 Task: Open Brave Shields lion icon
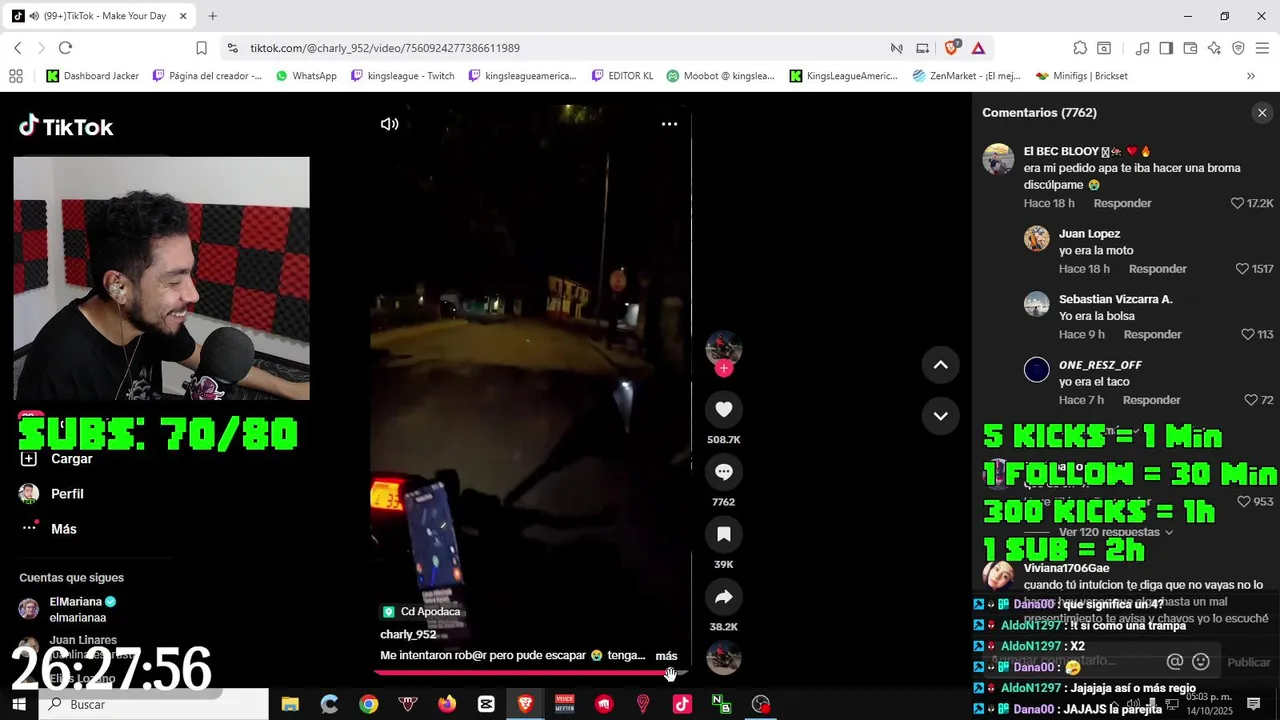952,47
